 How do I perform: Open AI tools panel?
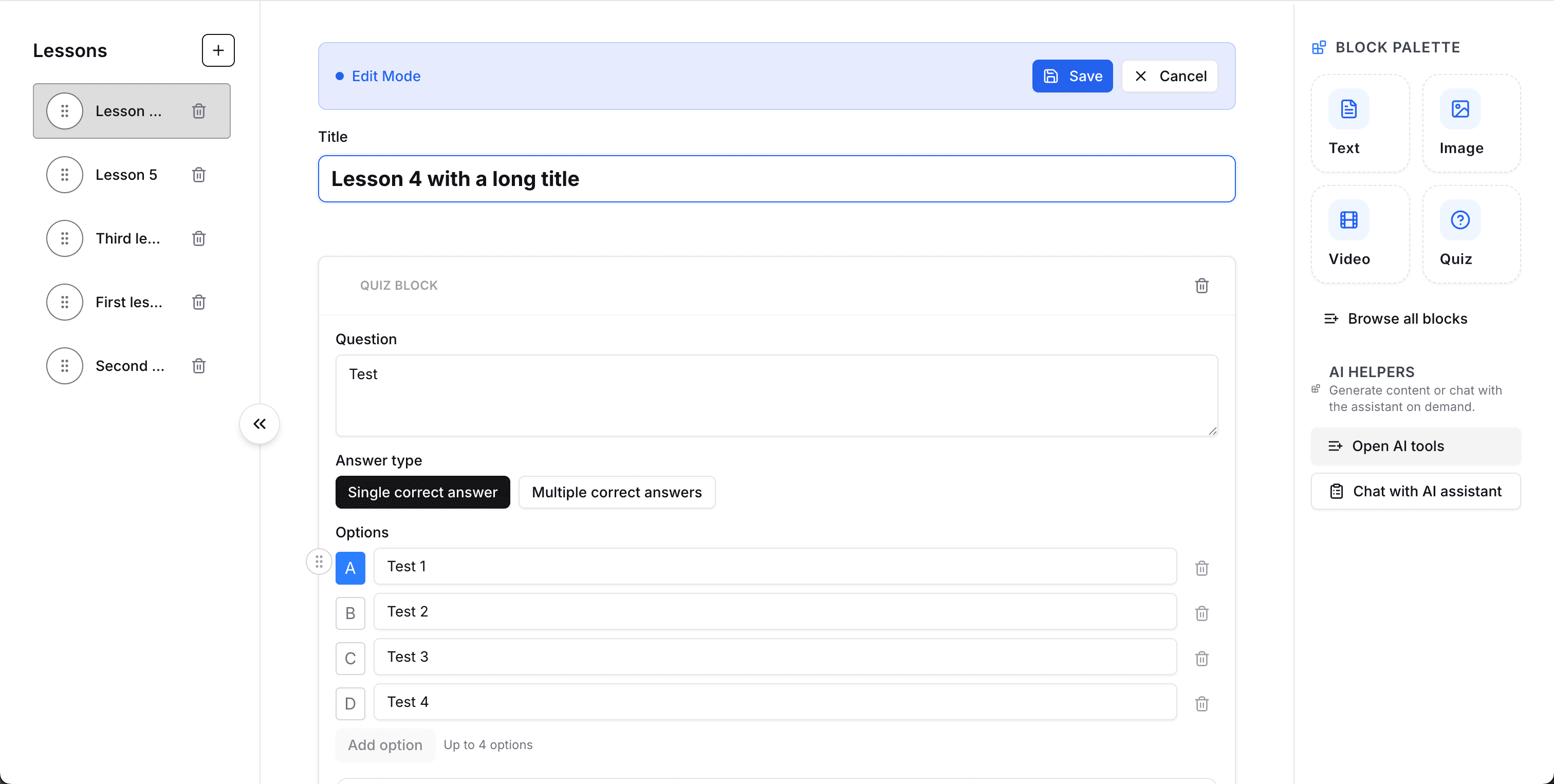[1416, 445]
